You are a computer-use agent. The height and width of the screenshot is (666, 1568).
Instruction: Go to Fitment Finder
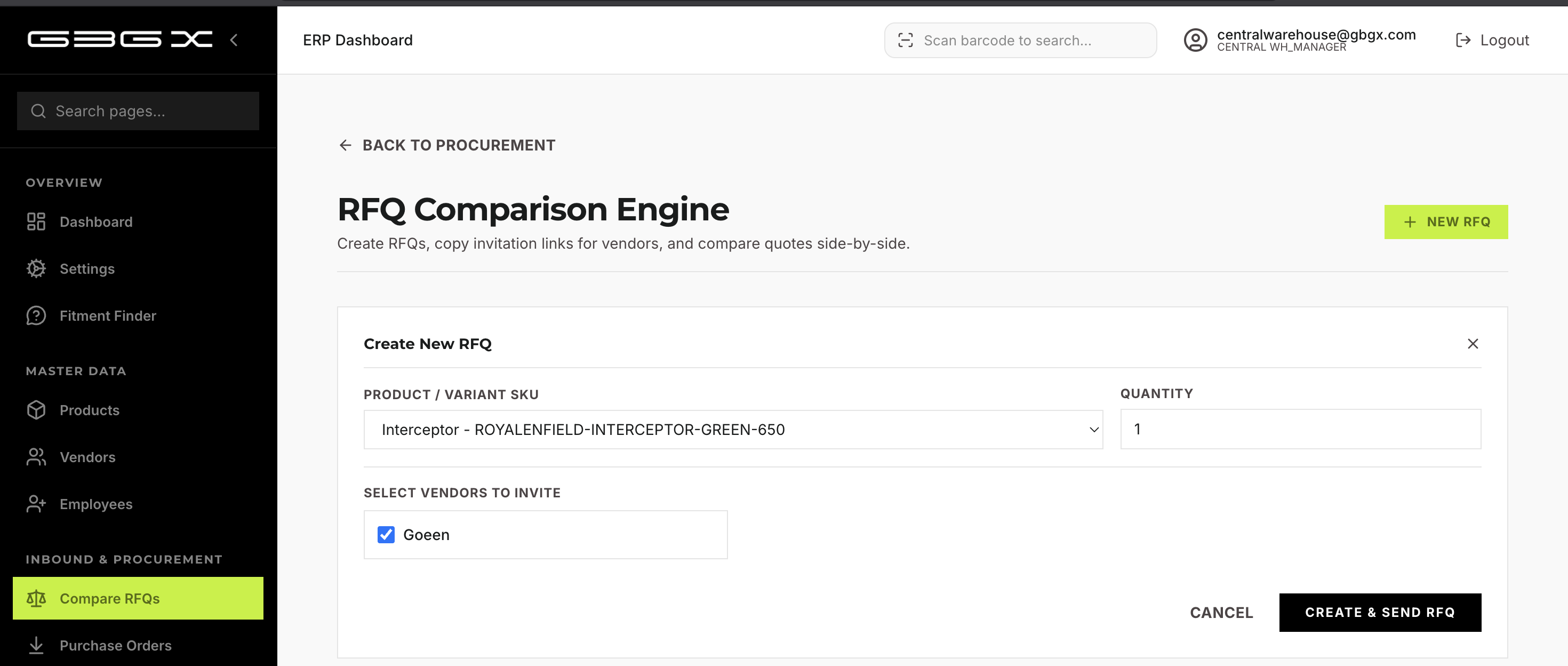tap(138, 315)
